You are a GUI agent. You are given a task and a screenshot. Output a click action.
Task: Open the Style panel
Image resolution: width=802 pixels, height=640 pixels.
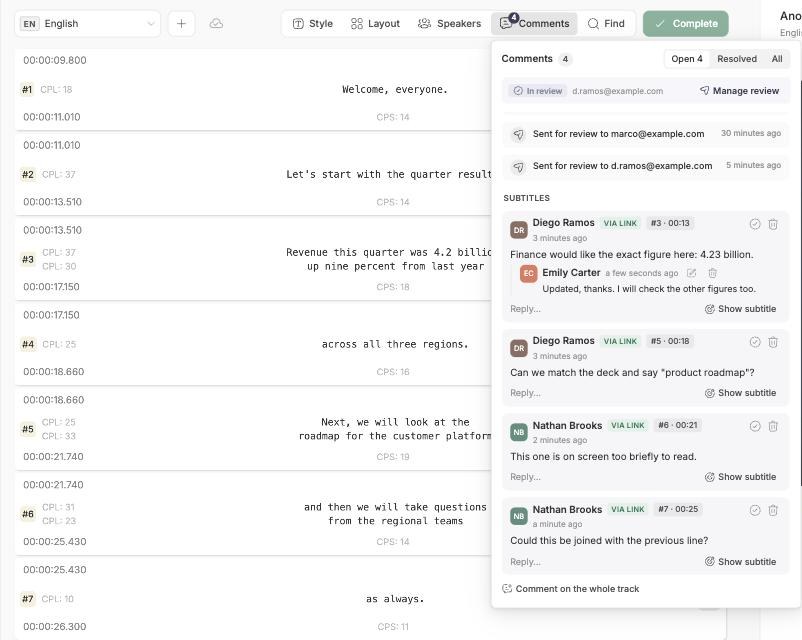[x=313, y=24]
